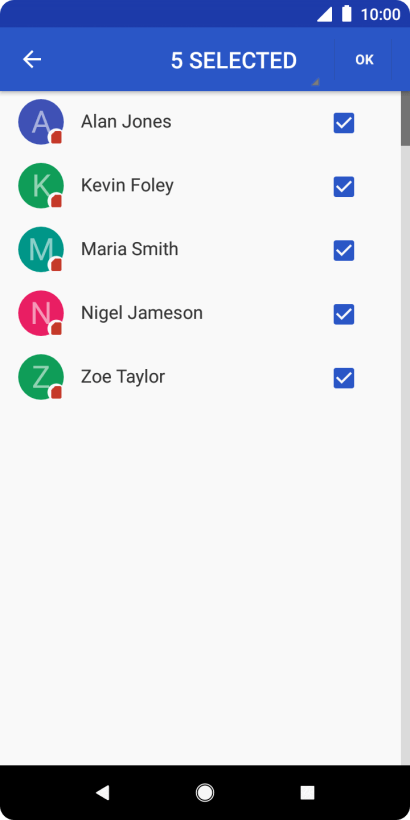The image size is (410, 820).
Task: Uncheck the Kevin Foley checkbox
Action: tap(344, 187)
